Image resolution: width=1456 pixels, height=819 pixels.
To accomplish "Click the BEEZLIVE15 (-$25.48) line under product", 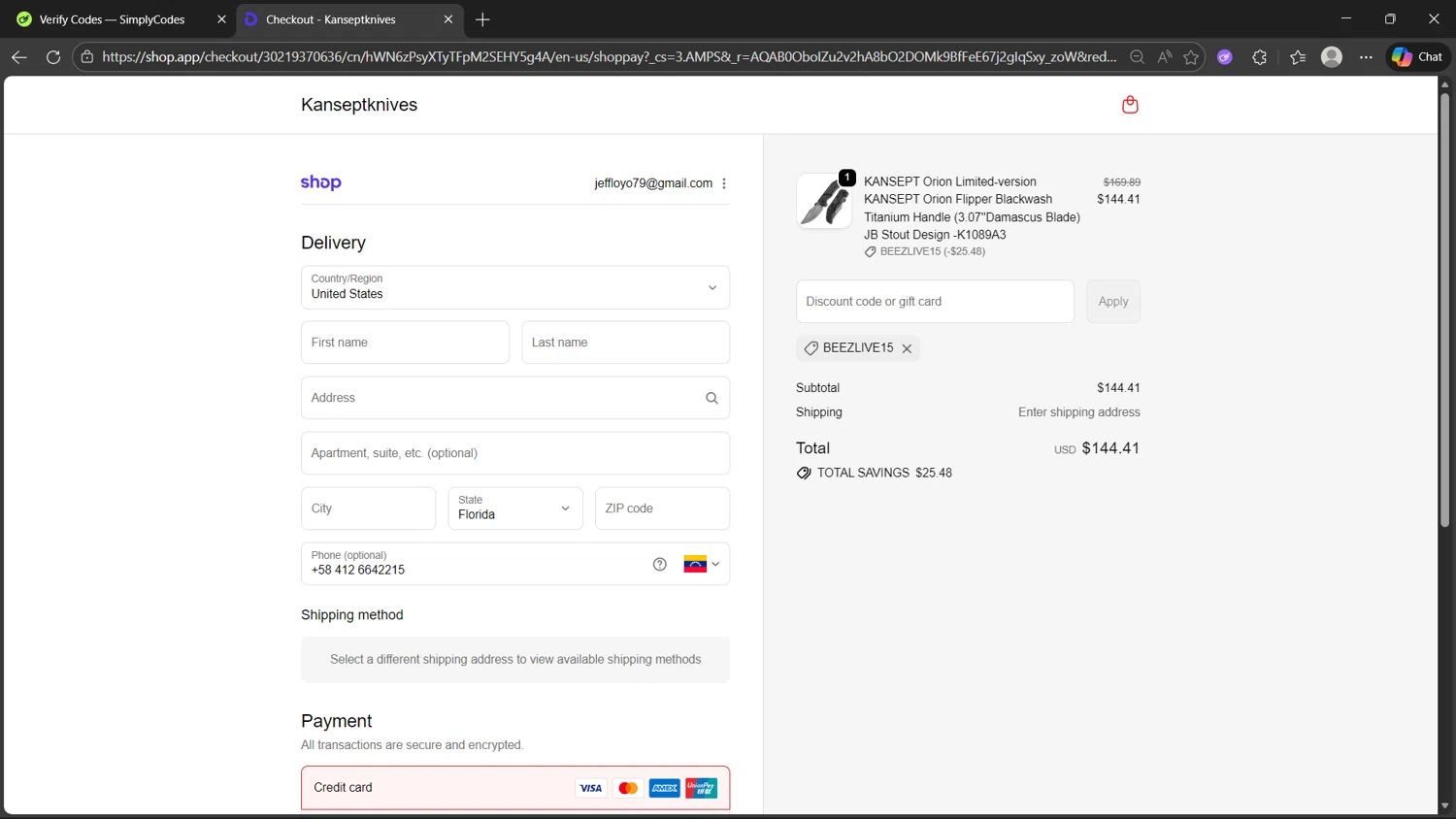I will coord(925,251).
